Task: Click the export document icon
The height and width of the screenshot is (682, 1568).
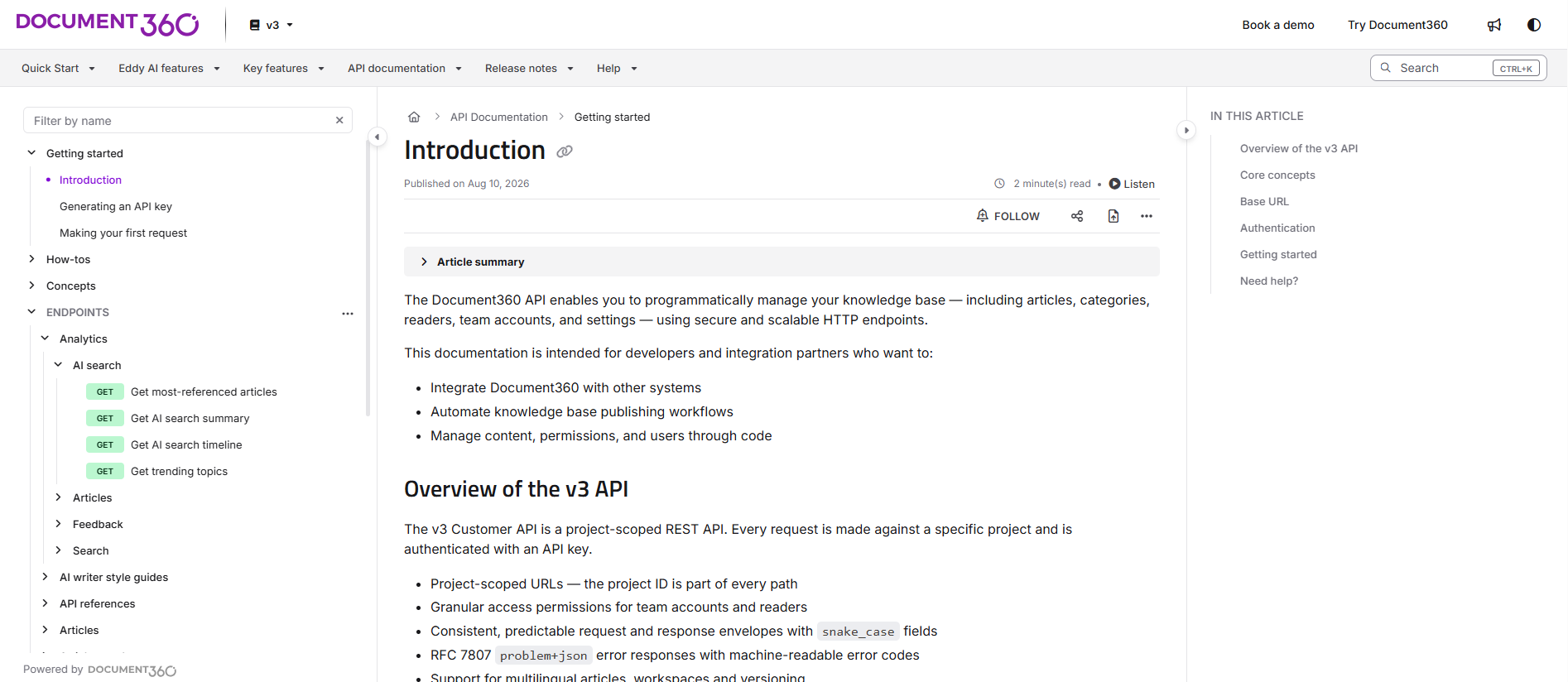Action: [x=1113, y=216]
